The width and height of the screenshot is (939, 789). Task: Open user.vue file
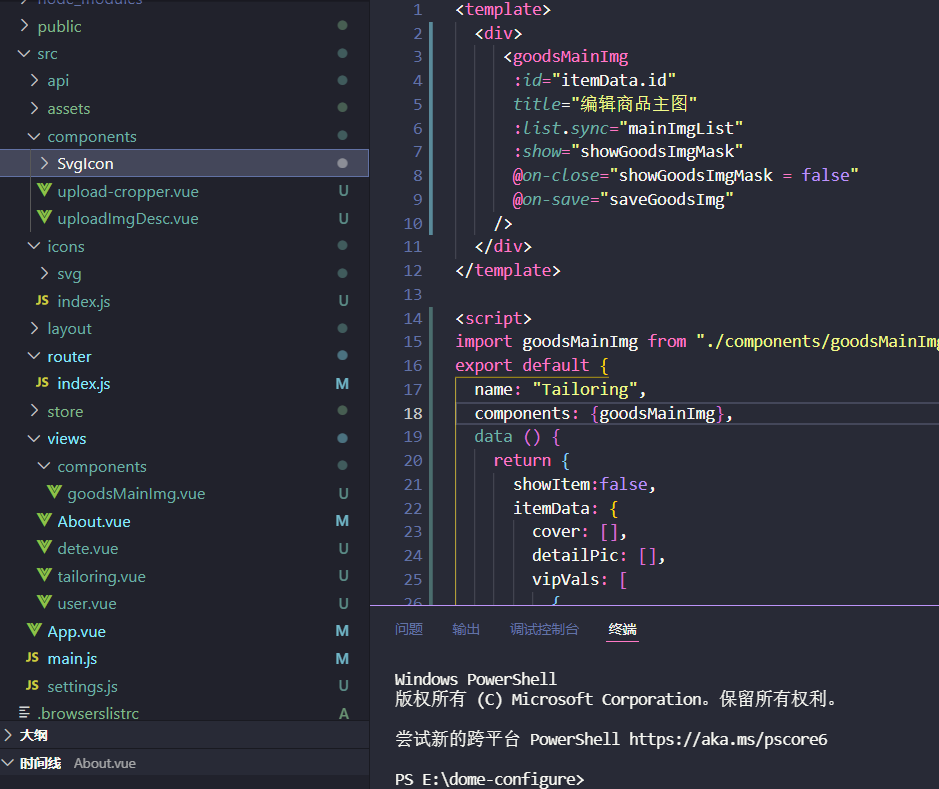87,604
